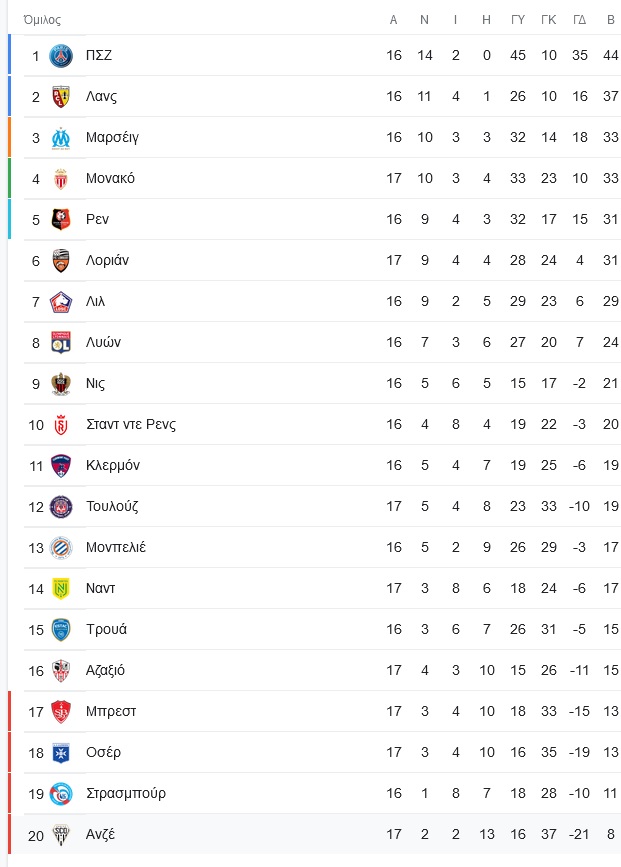
Task: Open the Μονπελιέ team page
Action: [116, 547]
